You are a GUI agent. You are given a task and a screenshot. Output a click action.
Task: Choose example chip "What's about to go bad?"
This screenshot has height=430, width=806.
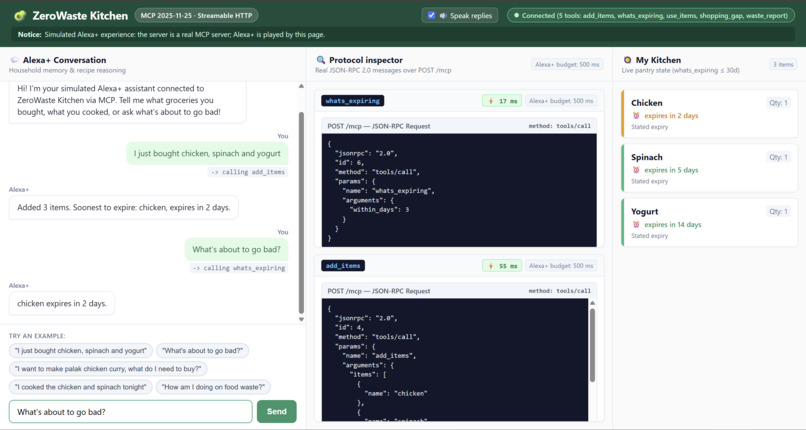(203, 350)
